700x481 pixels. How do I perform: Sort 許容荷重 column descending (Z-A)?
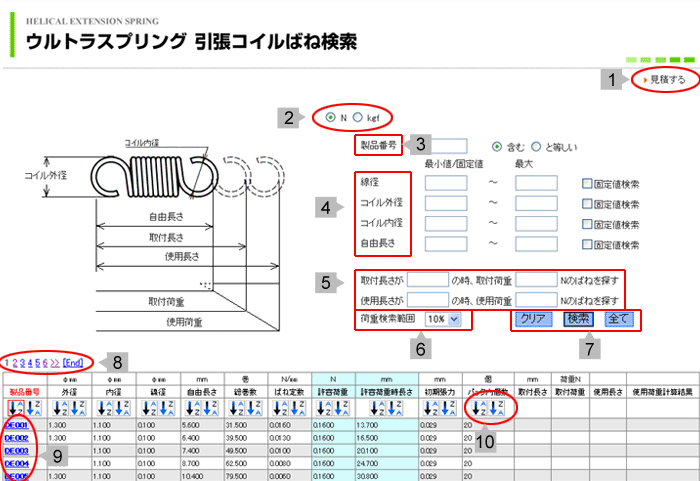pos(342,408)
